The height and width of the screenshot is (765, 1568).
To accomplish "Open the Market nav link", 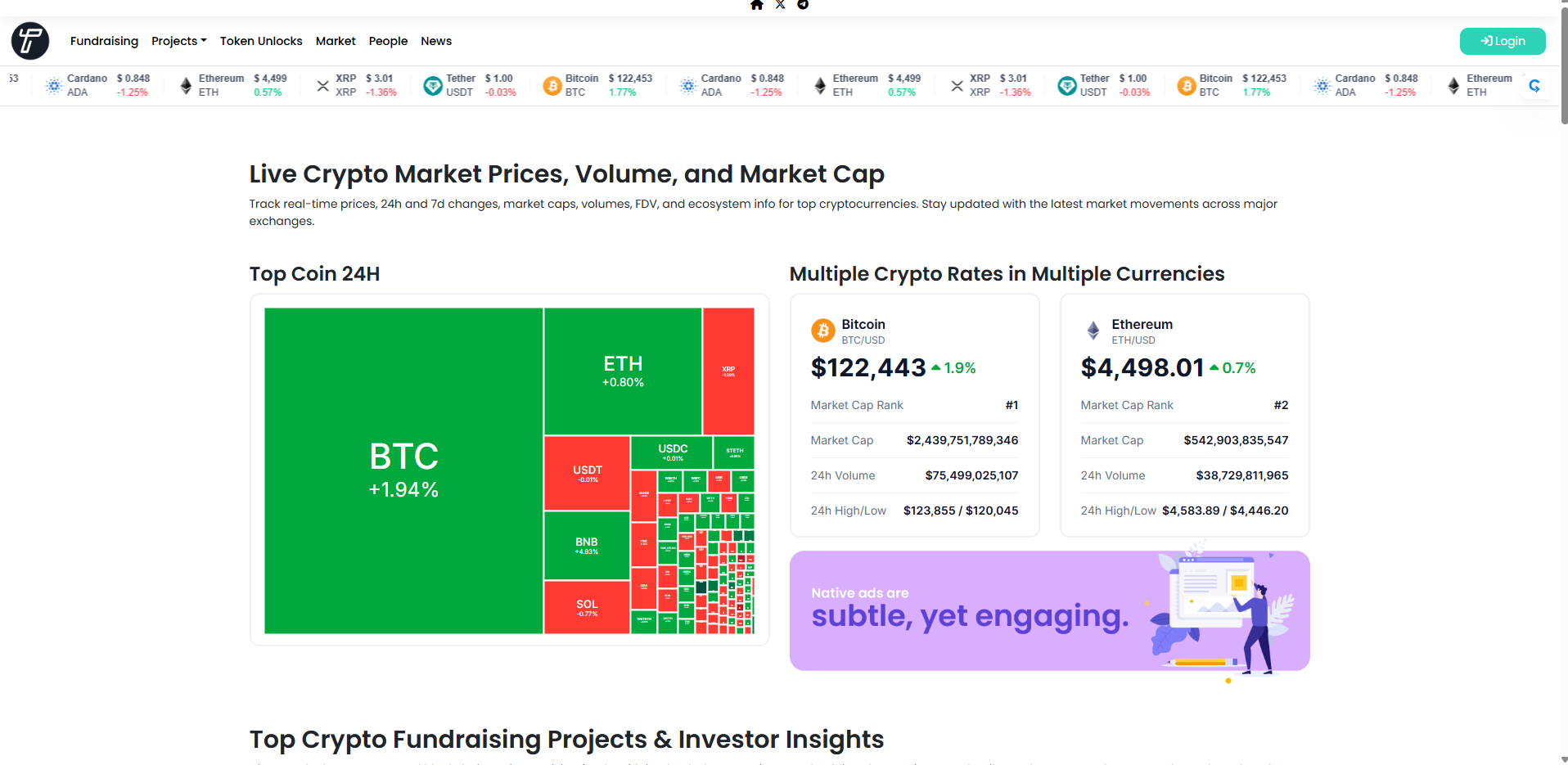I will click(x=336, y=41).
